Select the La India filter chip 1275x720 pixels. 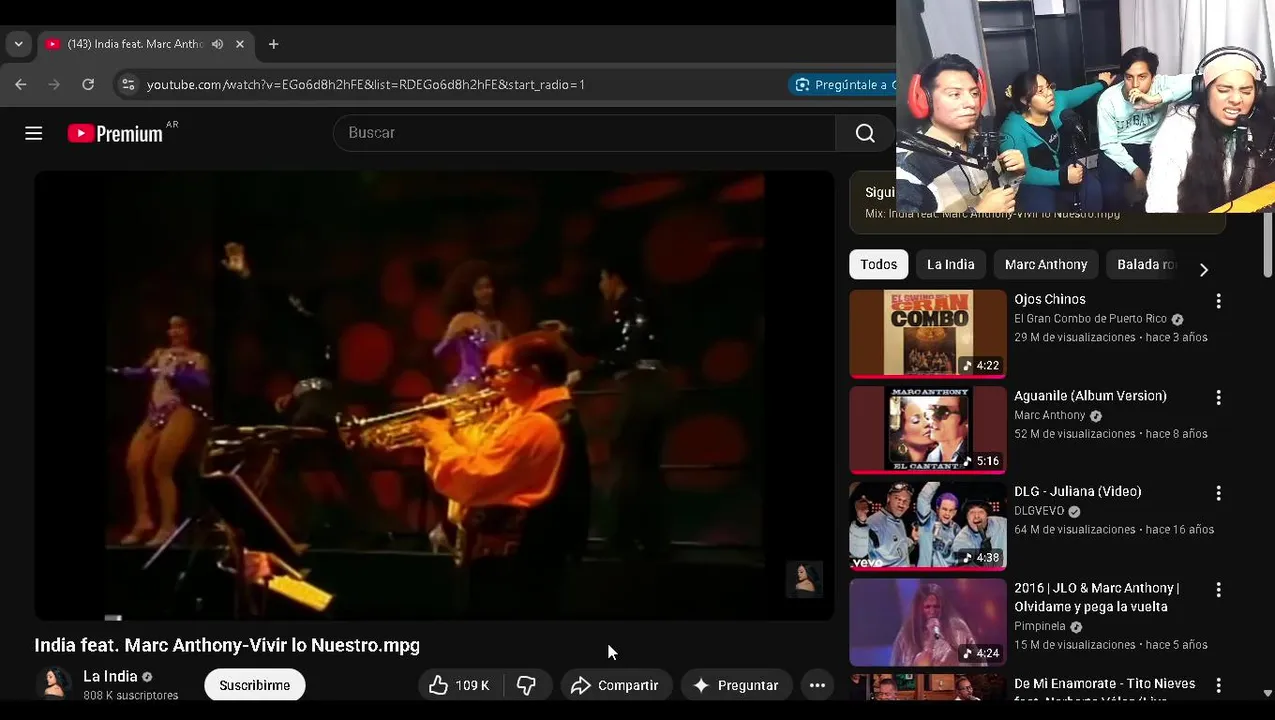pyautogui.click(x=950, y=264)
